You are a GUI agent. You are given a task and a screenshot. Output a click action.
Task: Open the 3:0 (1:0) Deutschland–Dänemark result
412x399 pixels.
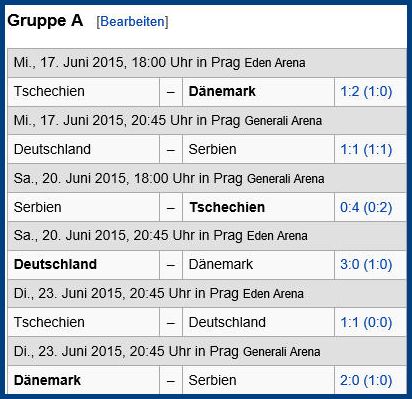[366, 265]
